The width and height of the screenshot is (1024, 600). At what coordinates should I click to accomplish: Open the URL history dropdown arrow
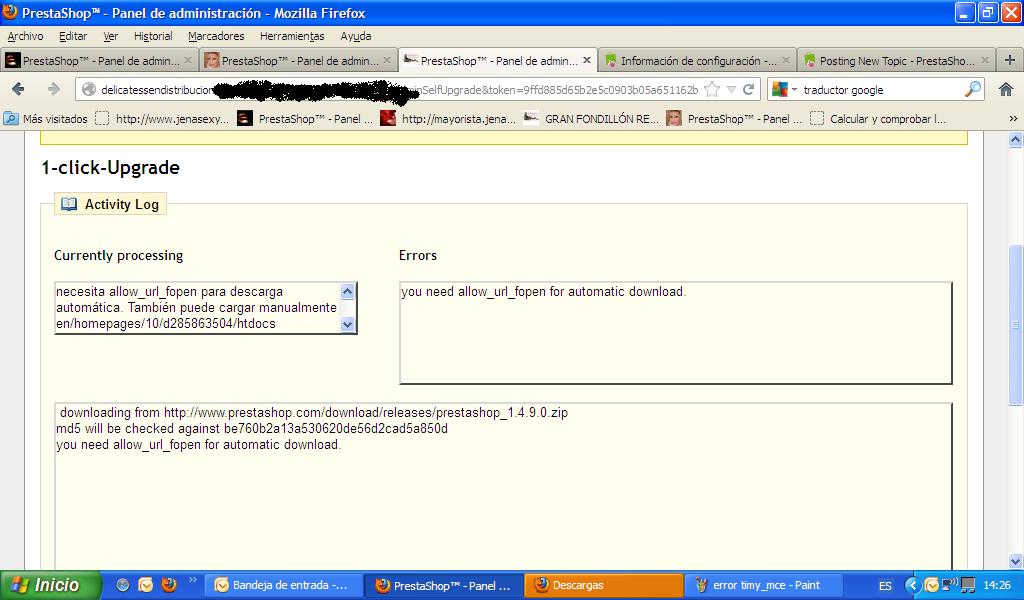[731, 89]
